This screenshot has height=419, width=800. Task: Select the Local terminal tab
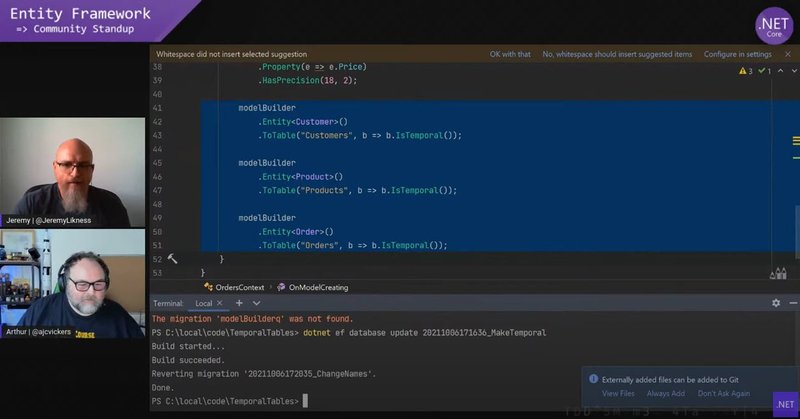tap(204, 303)
